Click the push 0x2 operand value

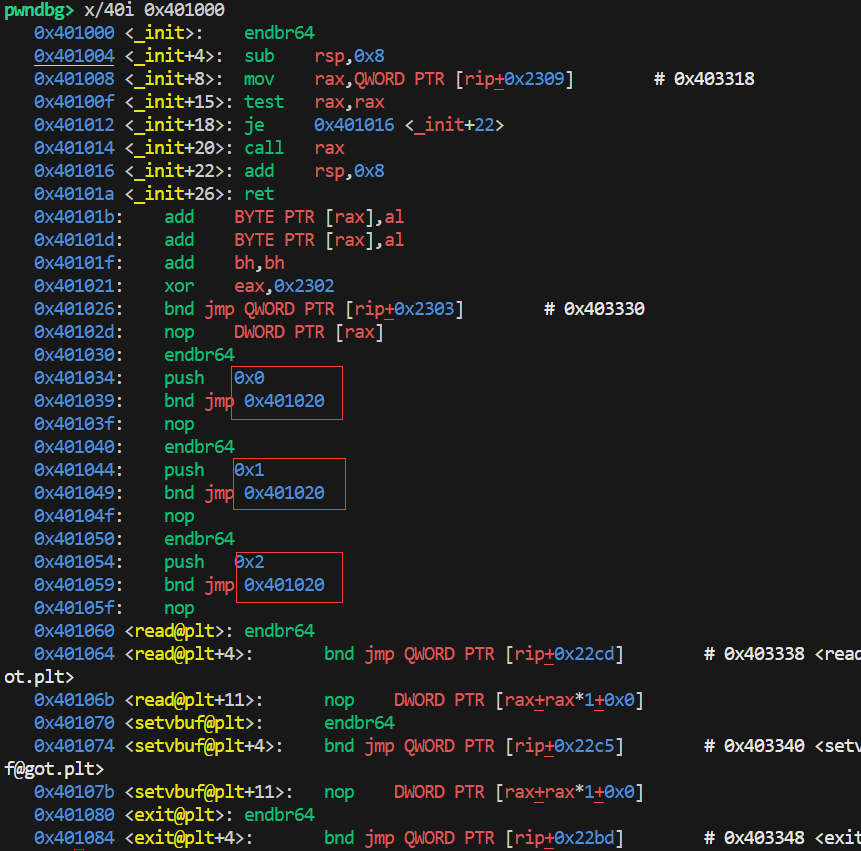[x=249, y=562]
